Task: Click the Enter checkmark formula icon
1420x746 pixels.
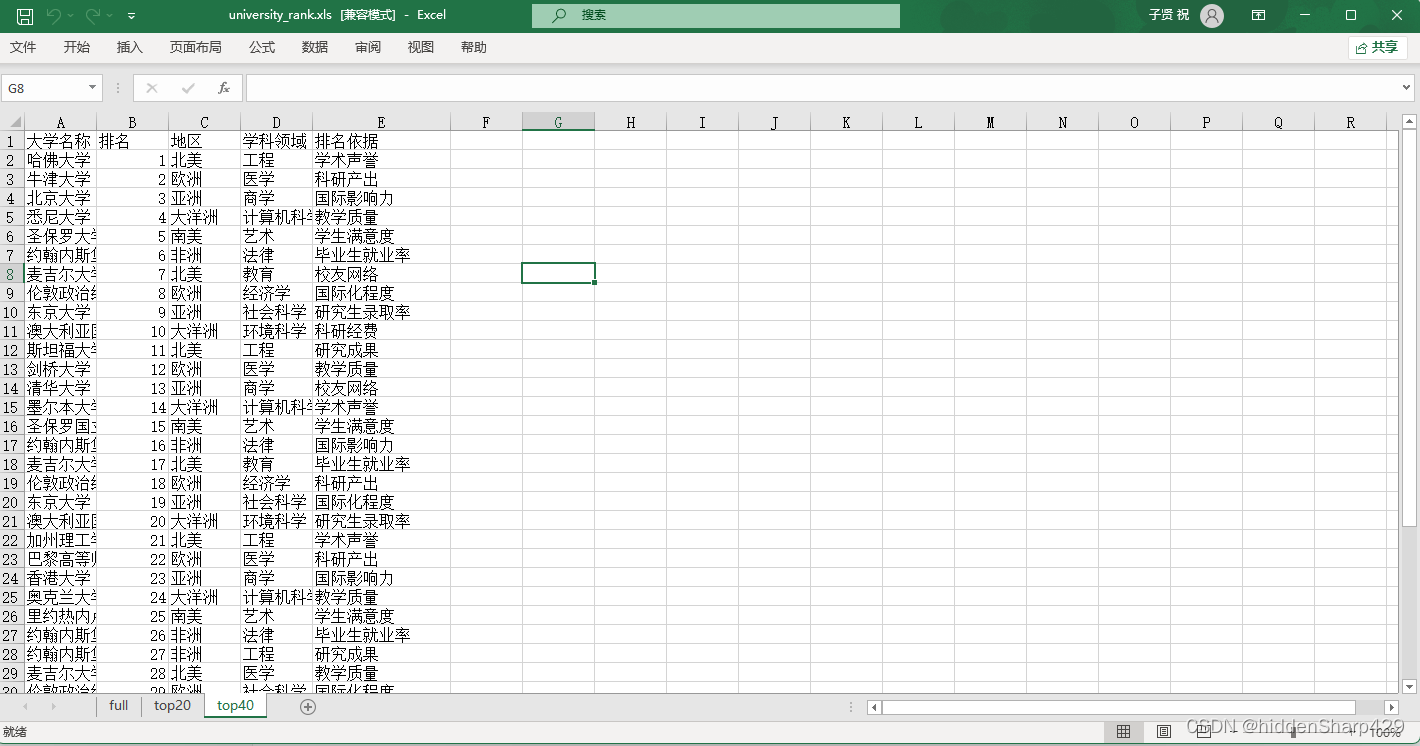Action: pos(188,88)
